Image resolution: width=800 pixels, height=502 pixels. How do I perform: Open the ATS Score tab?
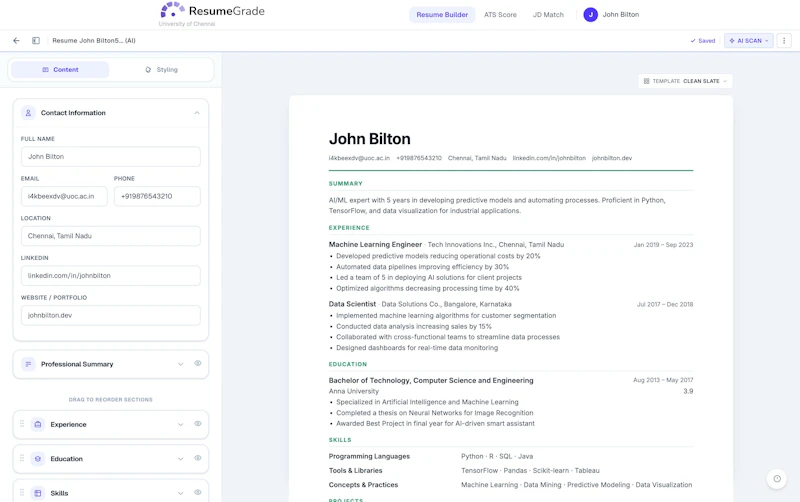coord(500,15)
